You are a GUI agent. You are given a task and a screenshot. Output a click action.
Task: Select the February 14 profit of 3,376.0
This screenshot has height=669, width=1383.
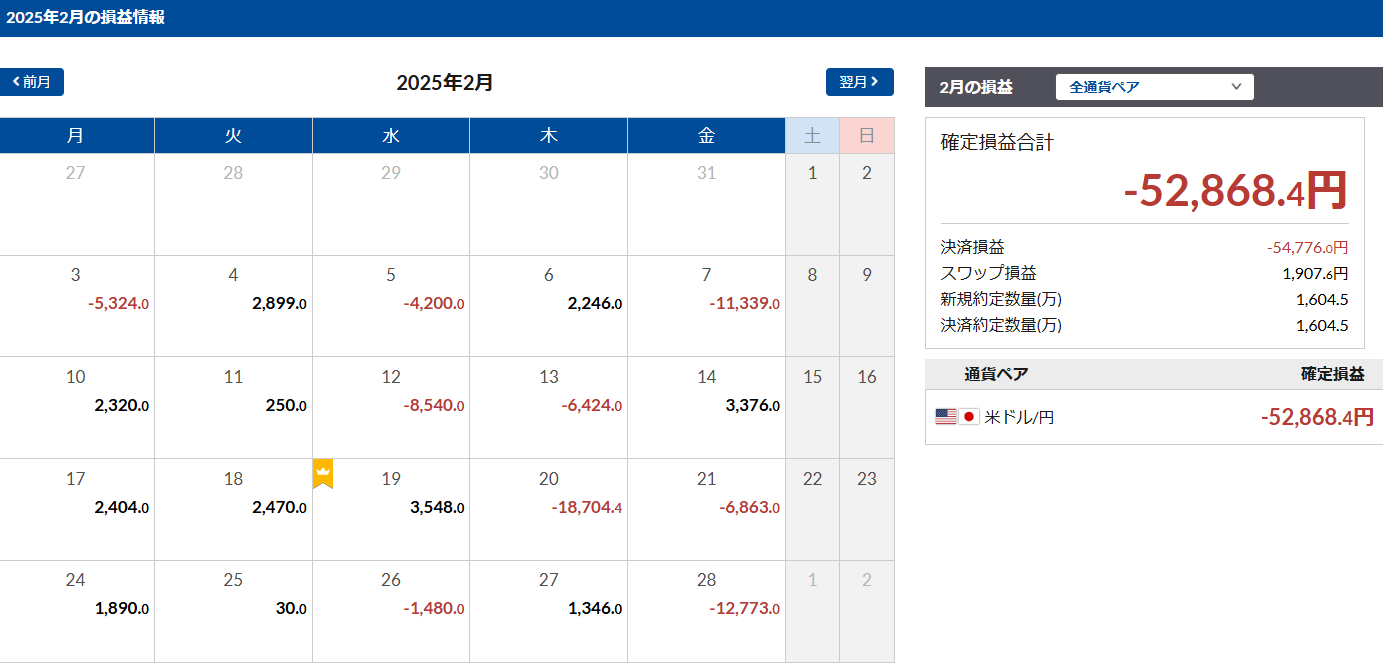(x=752, y=406)
